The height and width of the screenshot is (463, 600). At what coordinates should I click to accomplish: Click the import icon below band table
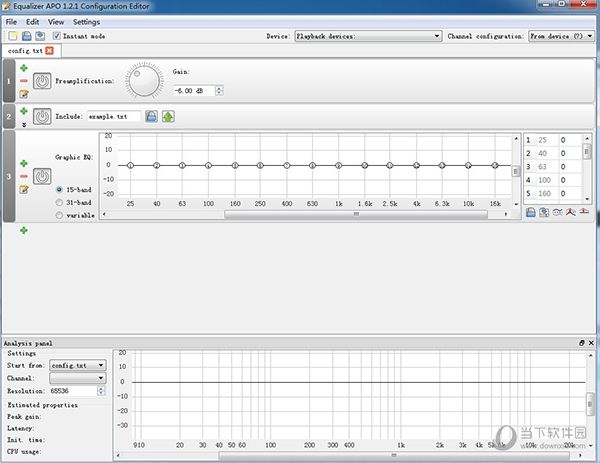544,212
